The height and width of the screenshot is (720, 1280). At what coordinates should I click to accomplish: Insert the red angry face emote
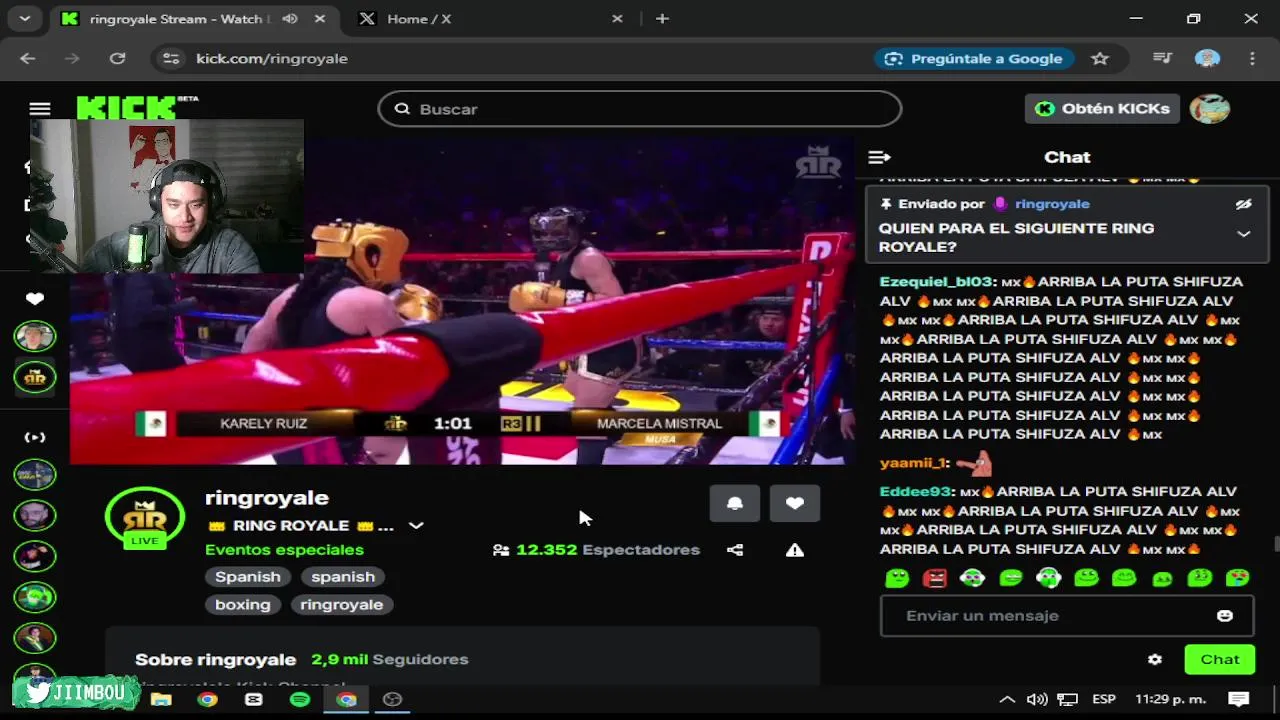[935, 578]
